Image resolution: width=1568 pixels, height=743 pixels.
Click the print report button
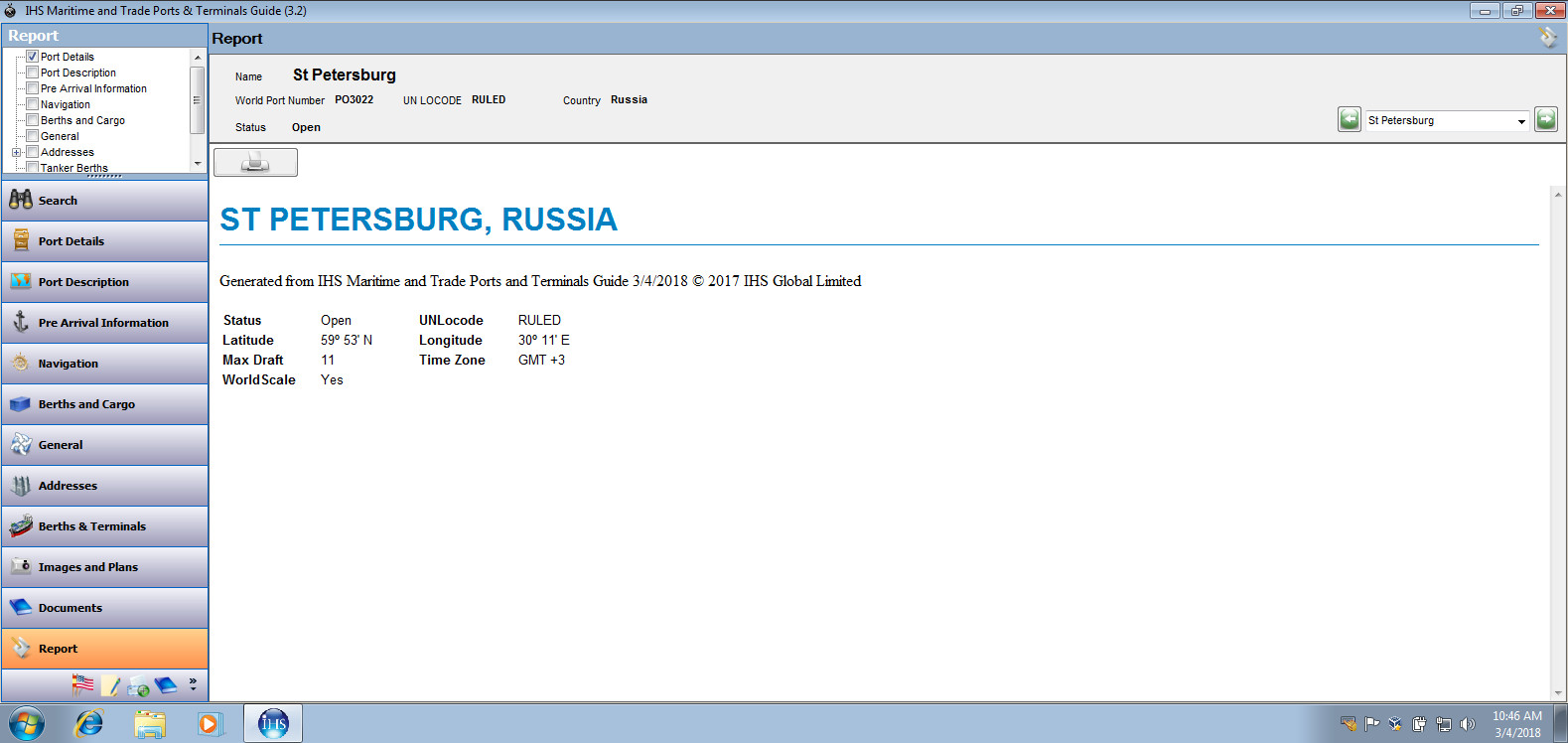(255, 162)
